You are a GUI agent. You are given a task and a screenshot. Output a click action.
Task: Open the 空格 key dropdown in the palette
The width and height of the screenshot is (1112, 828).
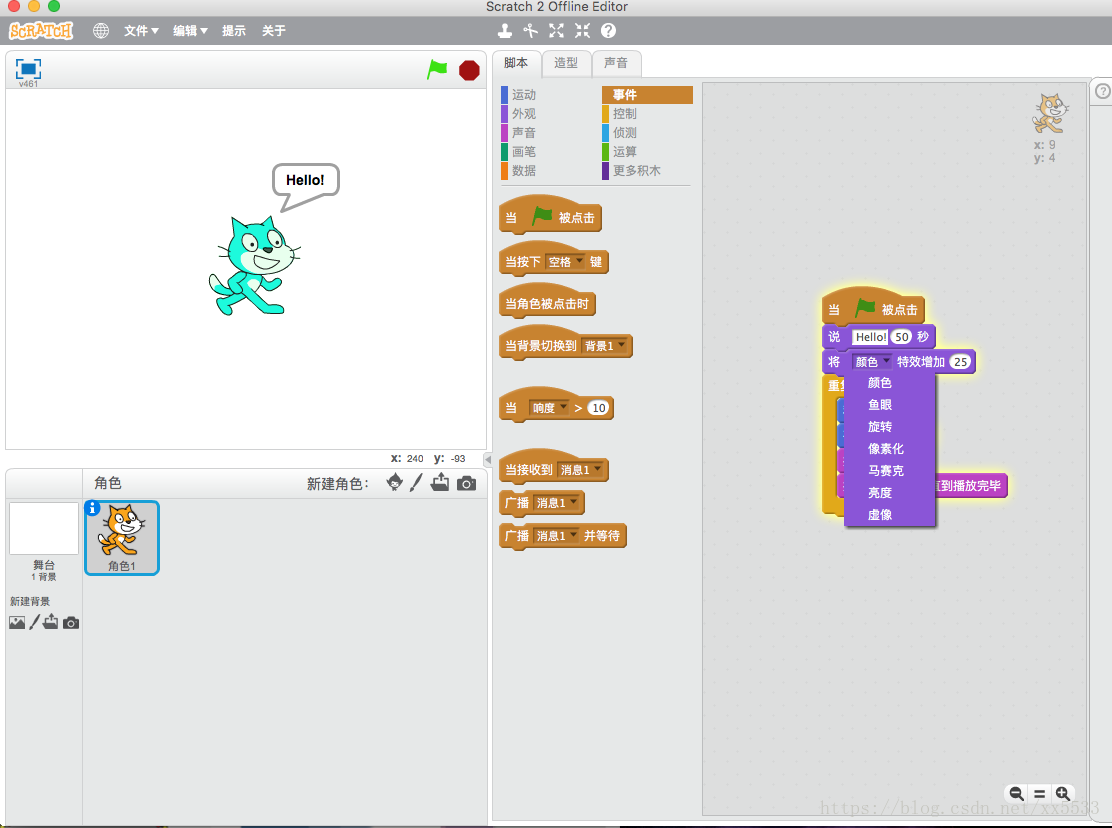(x=565, y=262)
